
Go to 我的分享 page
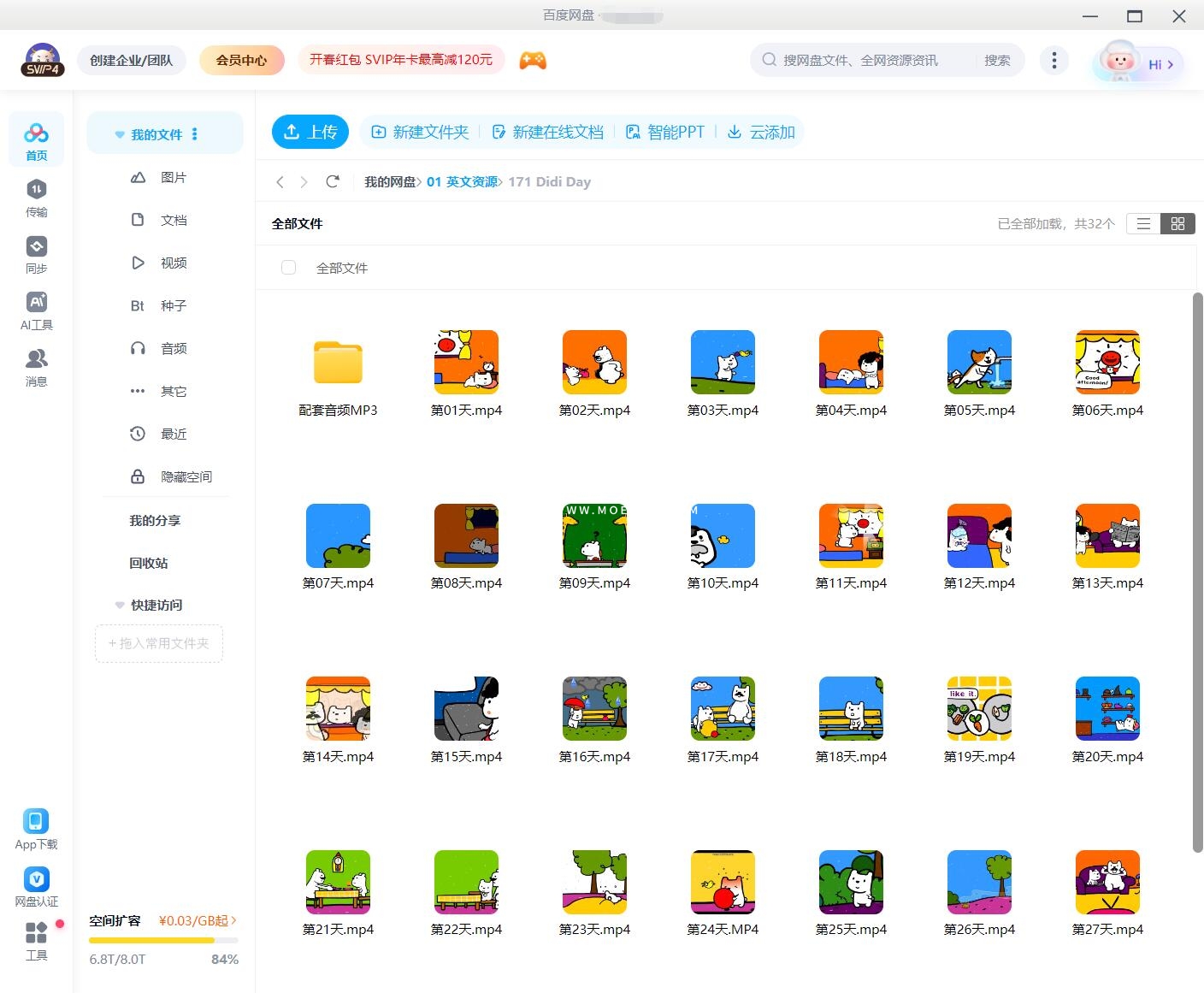pyautogui.click(x=154, y=520)
